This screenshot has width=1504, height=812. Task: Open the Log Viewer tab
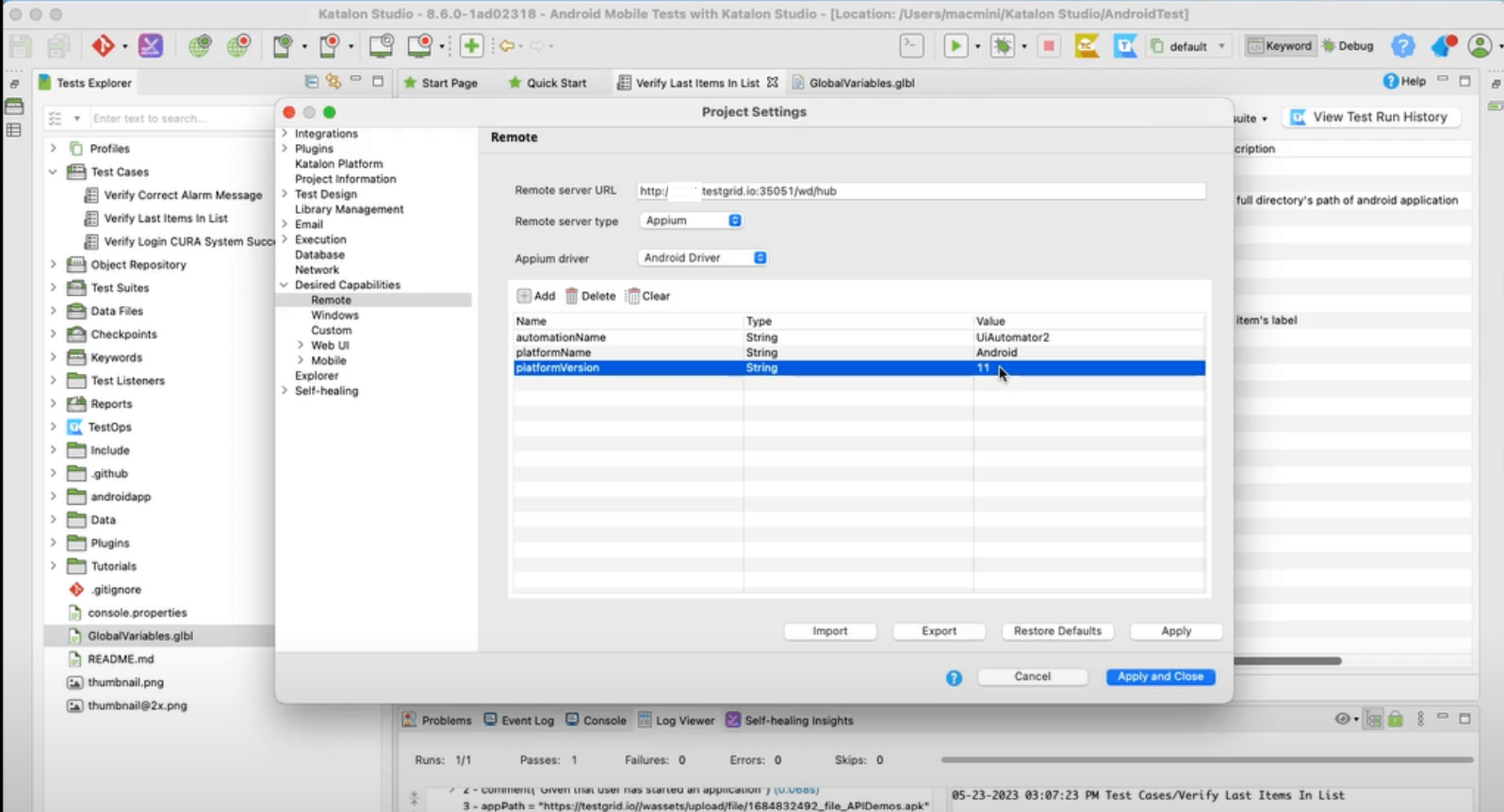676,721
